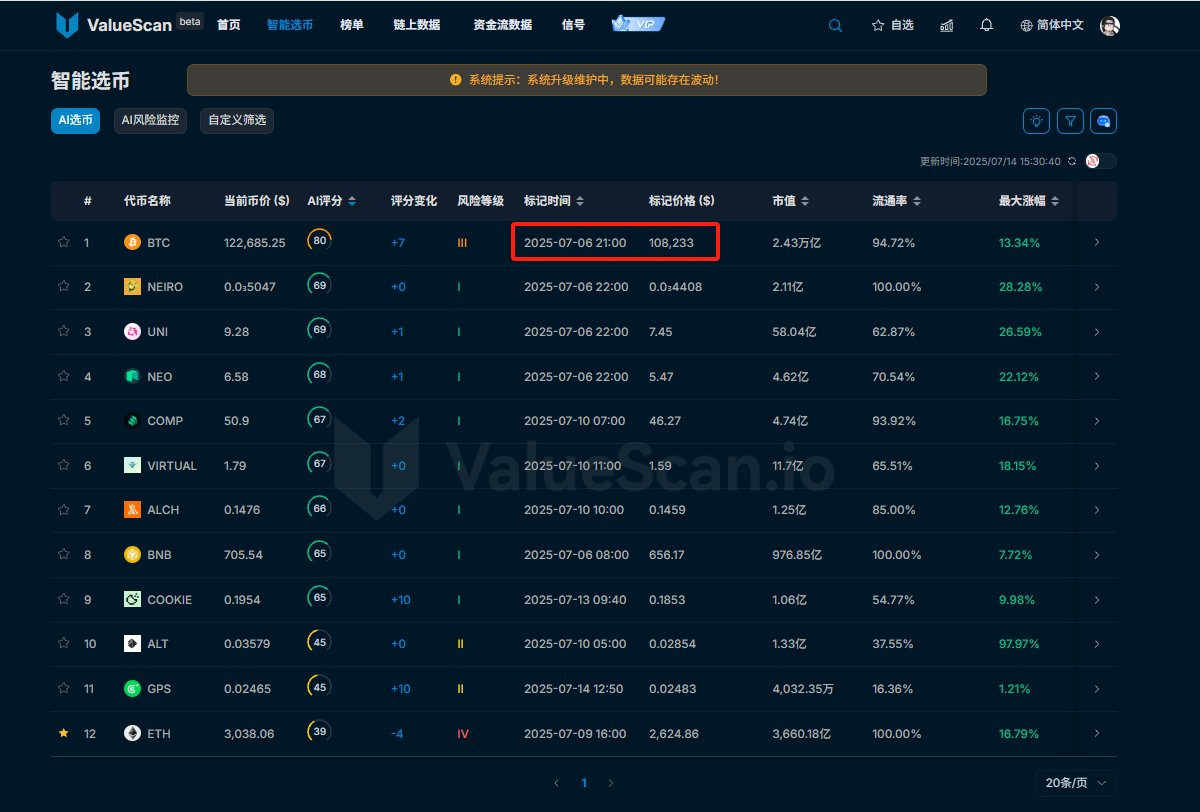Open the 自选 watchlist star

[892, 25]
